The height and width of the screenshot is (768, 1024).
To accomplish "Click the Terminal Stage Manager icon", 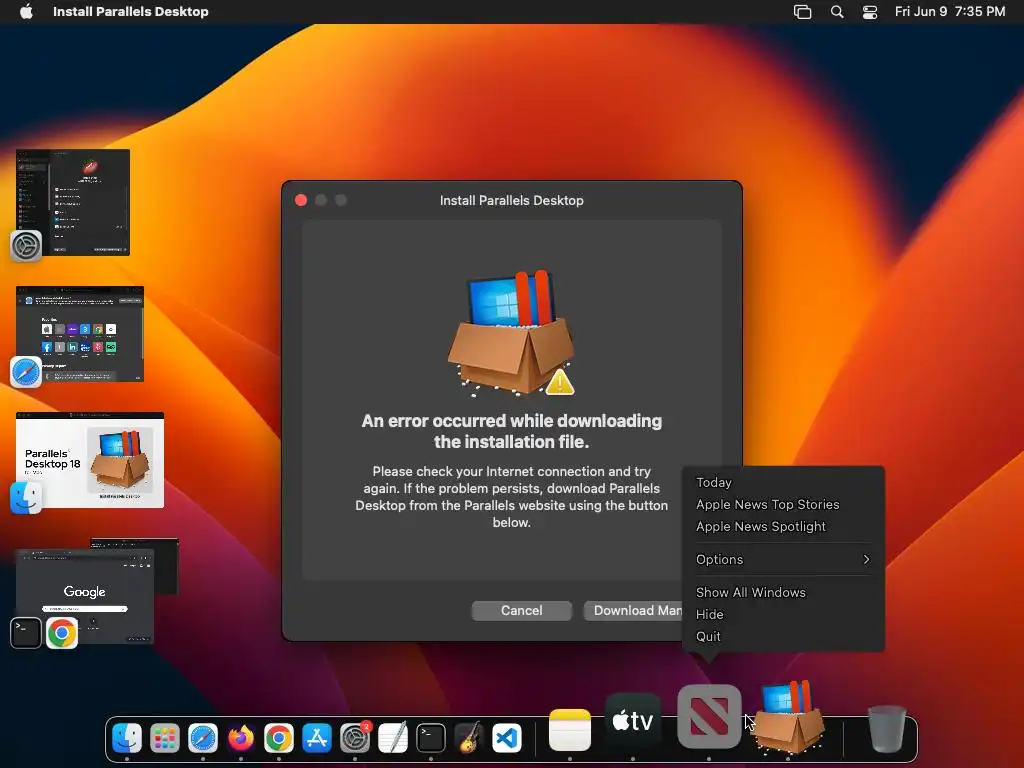I will tap(26, 633).
